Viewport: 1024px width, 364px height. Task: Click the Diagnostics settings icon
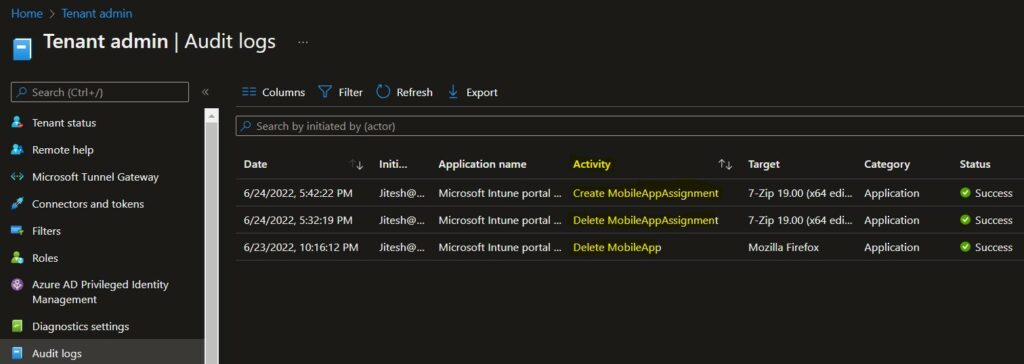pos(18,326)
